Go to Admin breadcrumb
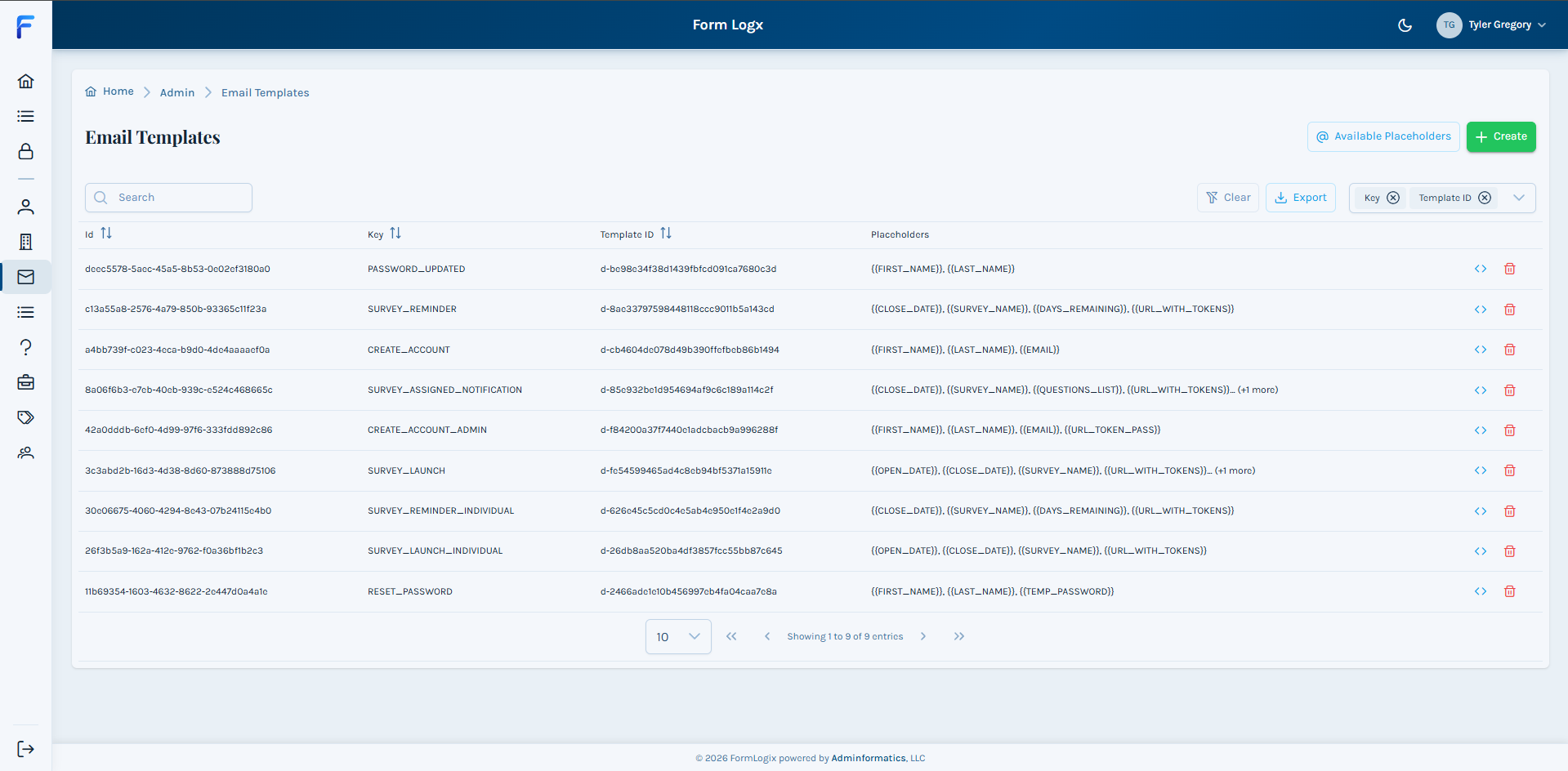The width and height of the screenshot is (1568, 771). point(177,92)
